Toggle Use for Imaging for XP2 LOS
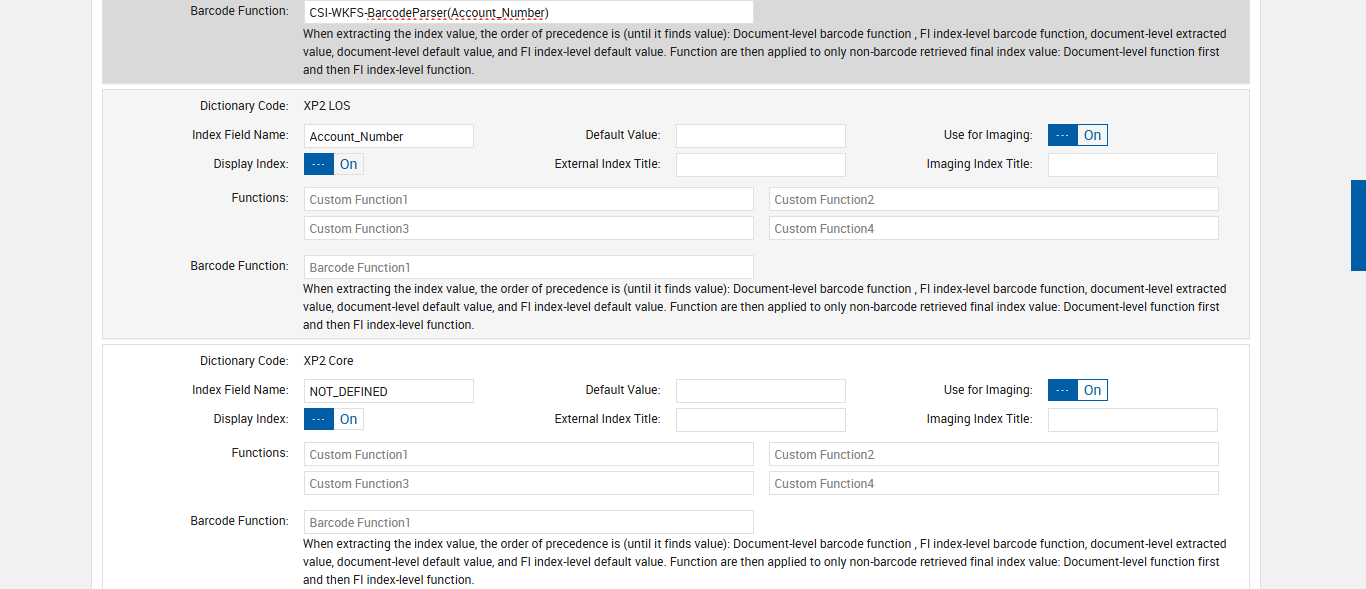 (1077, 135)
